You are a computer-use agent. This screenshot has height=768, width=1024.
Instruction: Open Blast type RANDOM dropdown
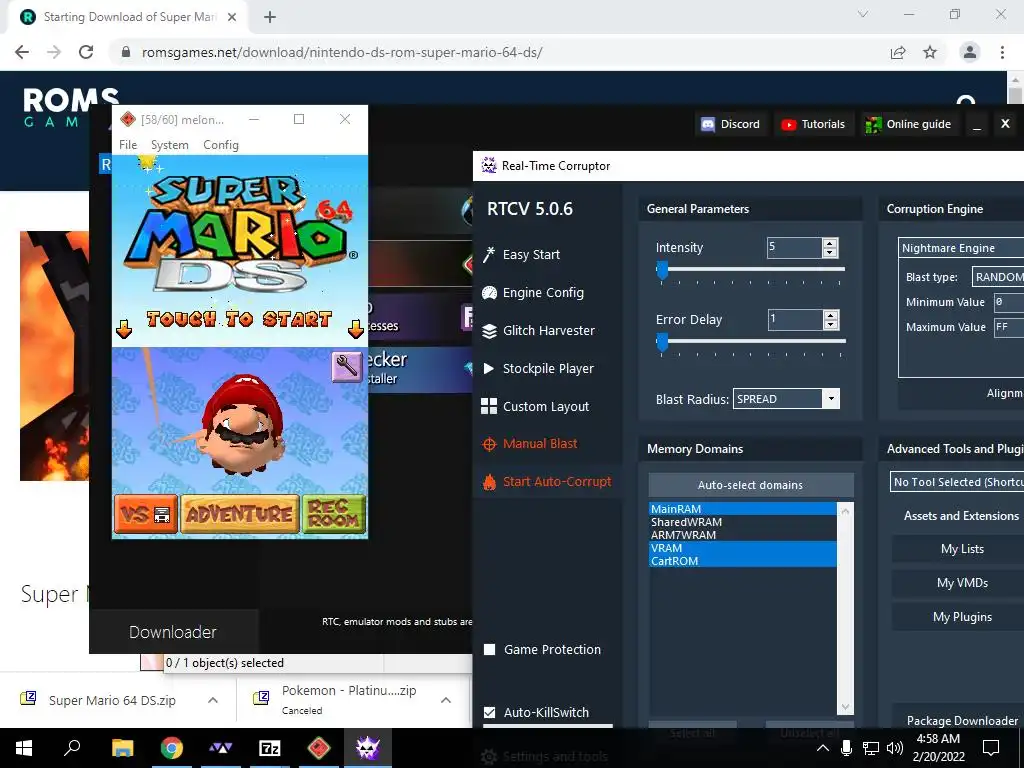coord(998,277)
